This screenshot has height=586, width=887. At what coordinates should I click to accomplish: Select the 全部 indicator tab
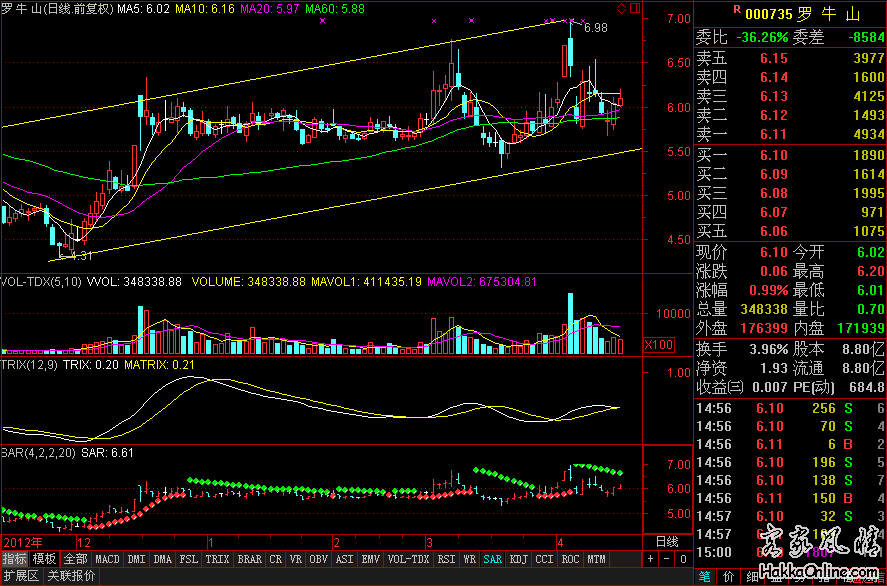click(75, 559)
